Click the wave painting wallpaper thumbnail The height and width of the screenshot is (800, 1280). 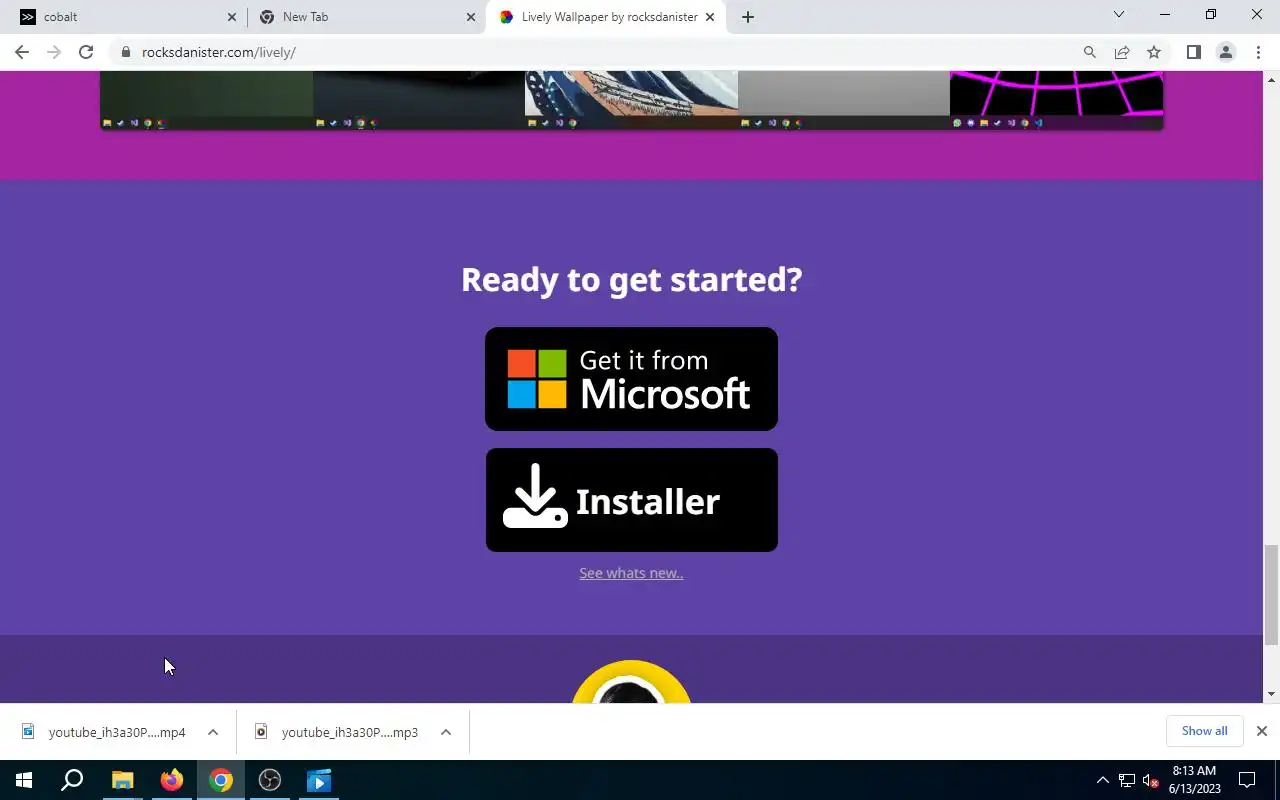coord(631,100)
